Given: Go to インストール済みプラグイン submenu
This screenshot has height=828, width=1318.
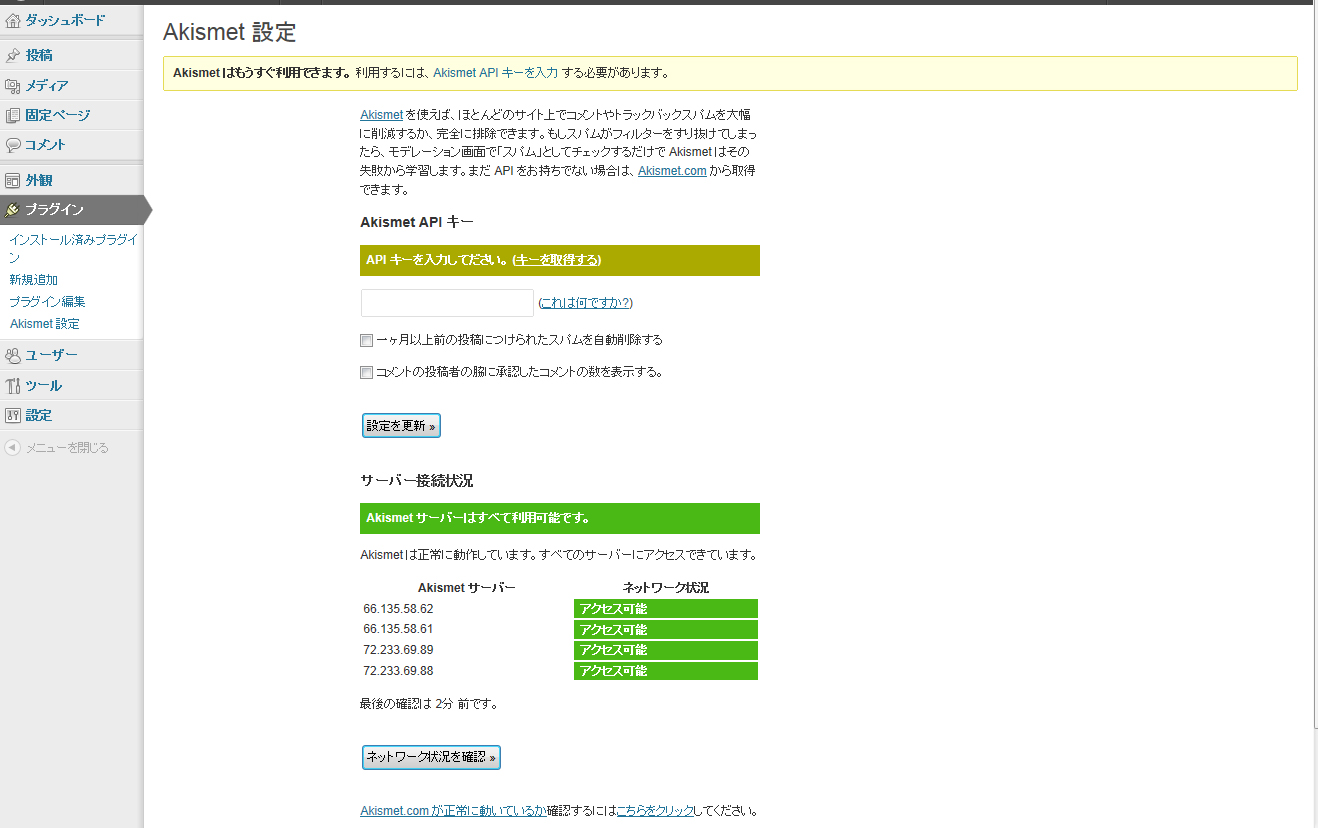Looking at the screenshot, I should tap(73, 248).
